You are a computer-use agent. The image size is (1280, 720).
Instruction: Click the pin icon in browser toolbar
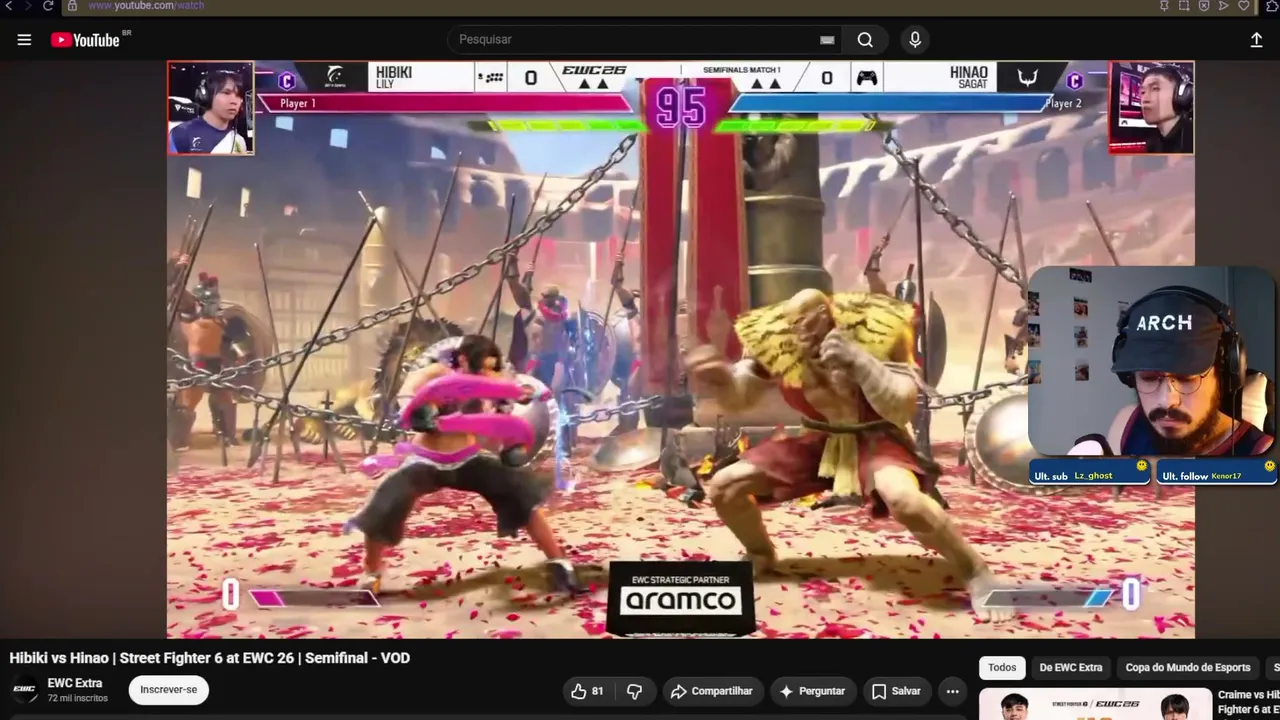(1164, 6)
